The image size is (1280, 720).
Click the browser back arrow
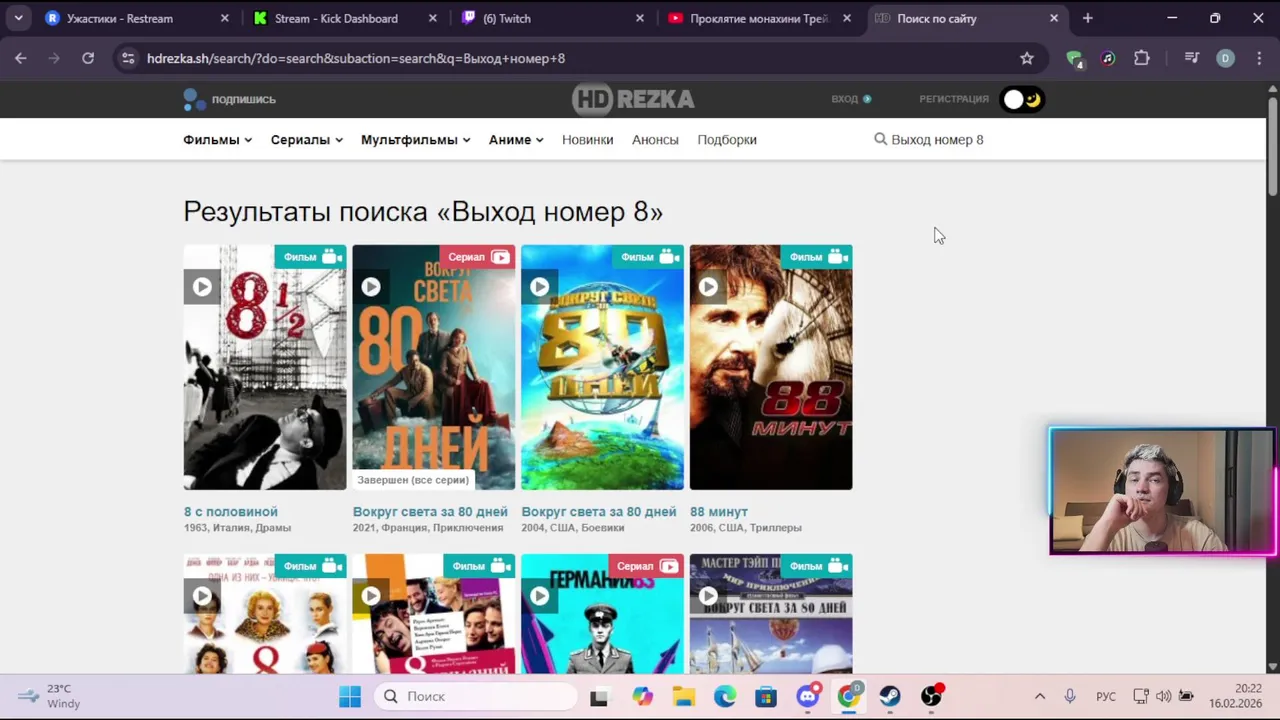click(21, 58)
